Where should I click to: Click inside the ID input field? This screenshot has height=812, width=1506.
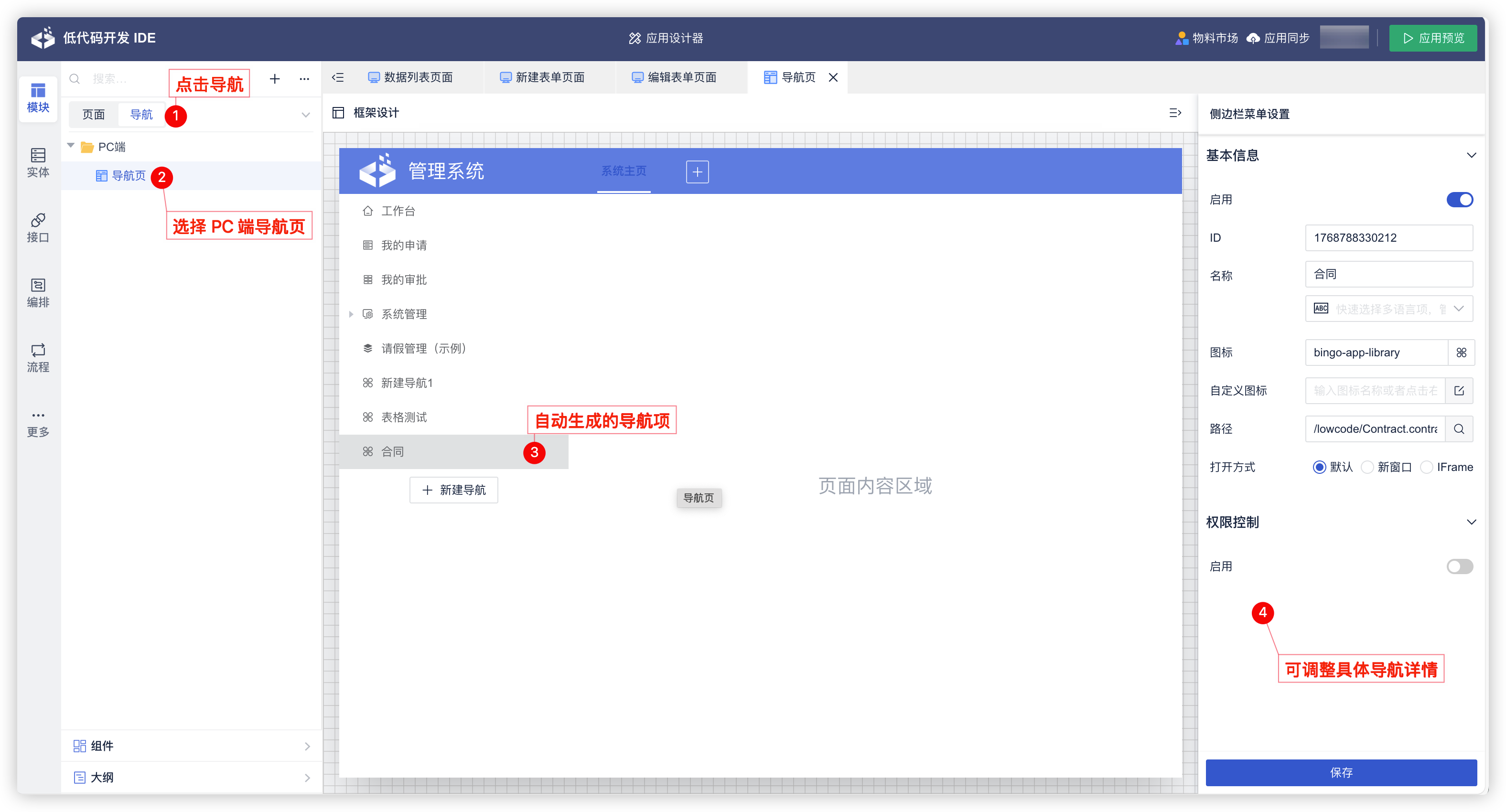coord(1389,237)
